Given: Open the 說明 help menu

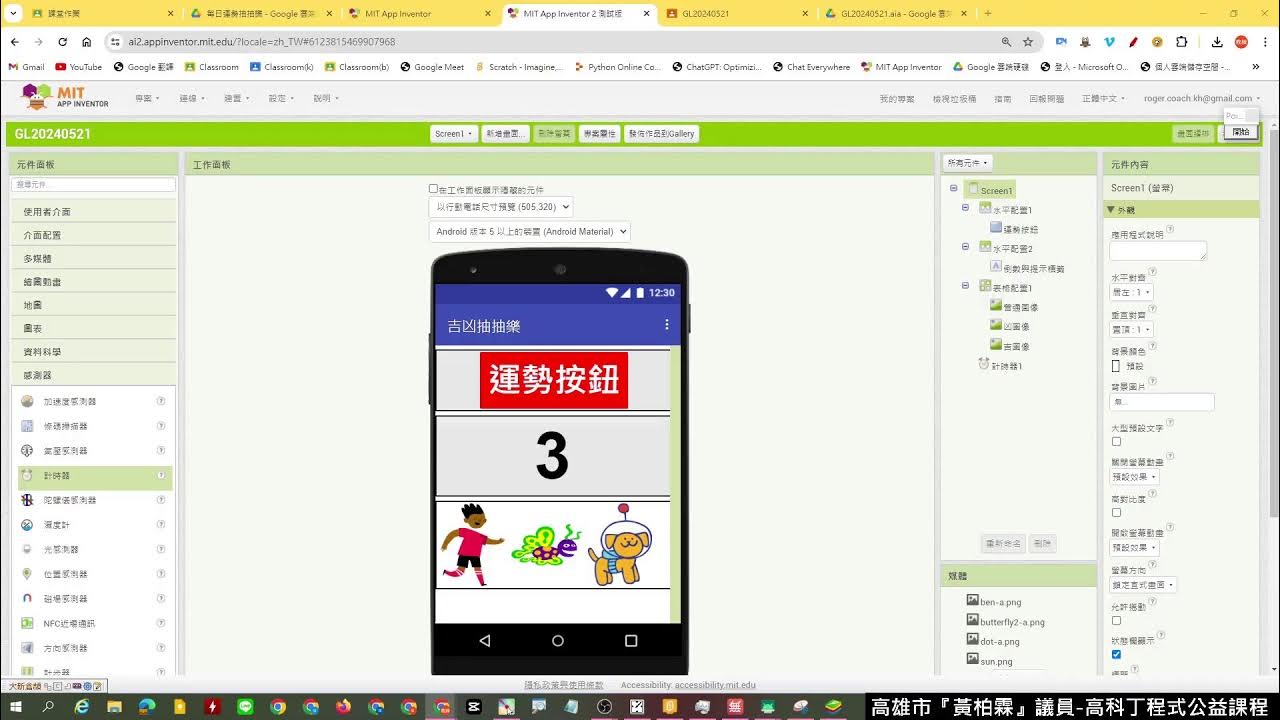Looking at the screenshot, I should click(325, 98).
